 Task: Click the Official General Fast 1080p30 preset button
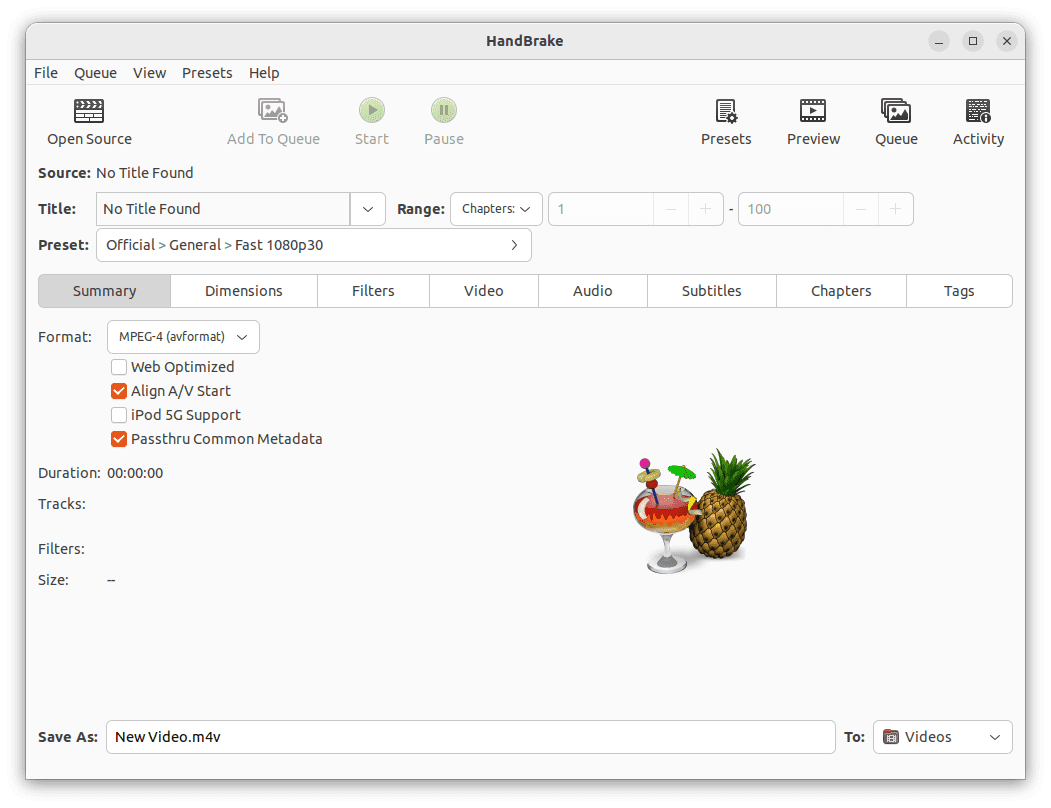(313, 245)
